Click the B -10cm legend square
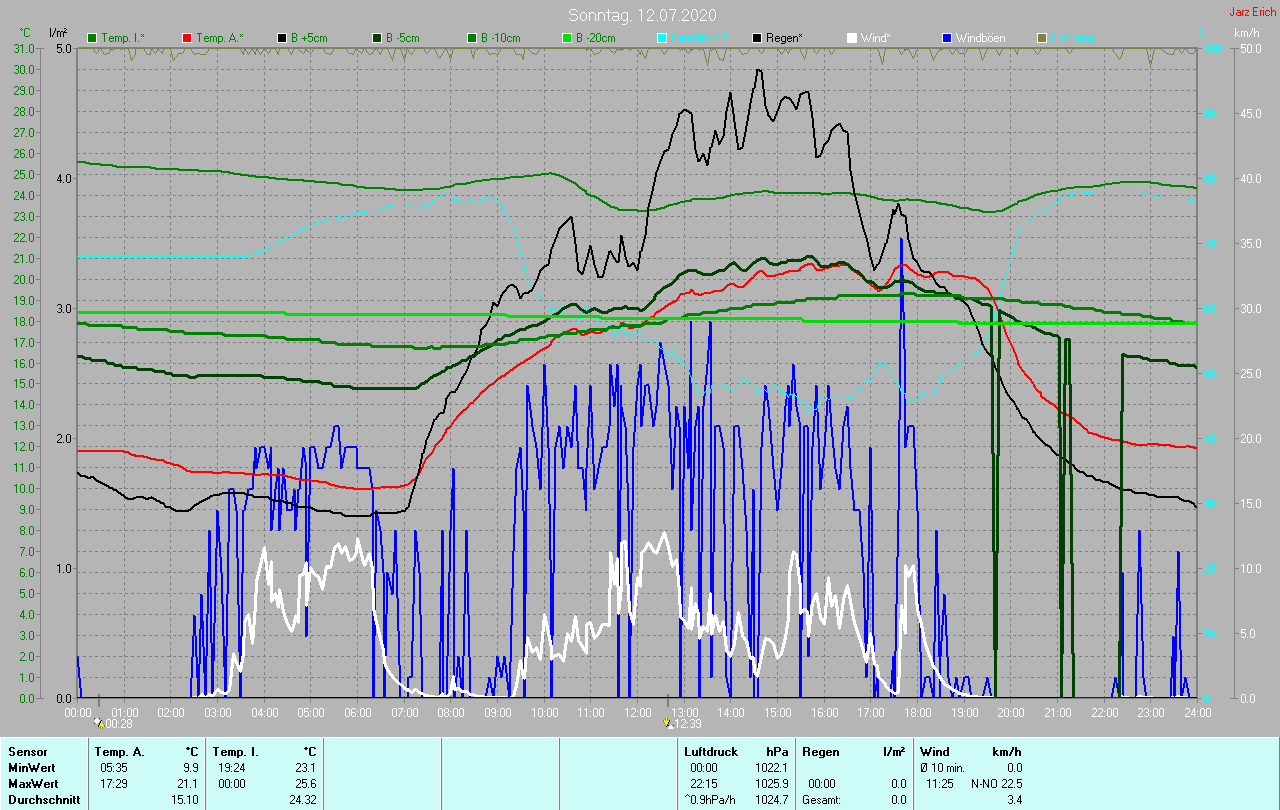 [x=472, y=38]
